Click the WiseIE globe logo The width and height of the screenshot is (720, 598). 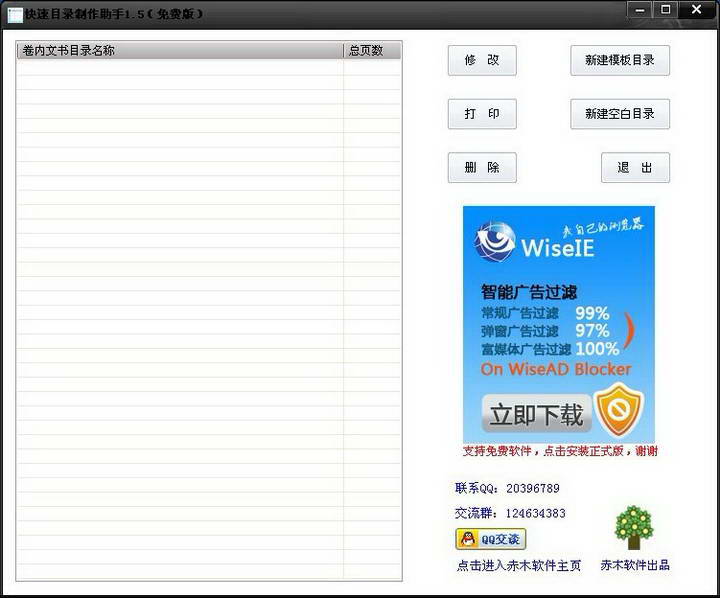pos(495,242)
